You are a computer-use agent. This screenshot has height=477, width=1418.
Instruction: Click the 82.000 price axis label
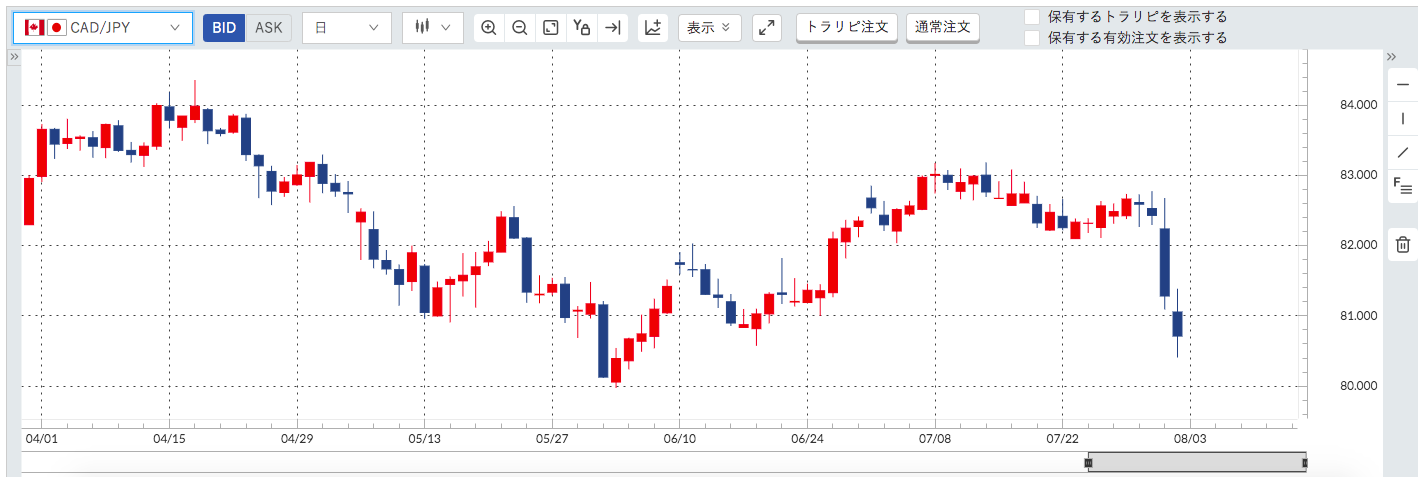click(1359, 245)
